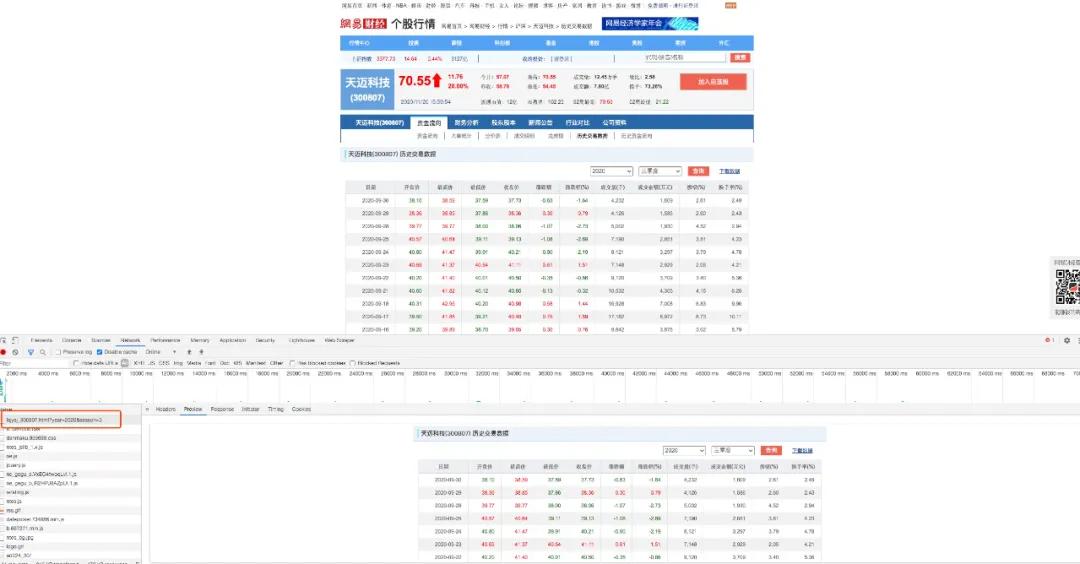This screenshot has width=1080, height=564.
Task: Filter requests by CSS type
Action: click(x=164, y=363)
